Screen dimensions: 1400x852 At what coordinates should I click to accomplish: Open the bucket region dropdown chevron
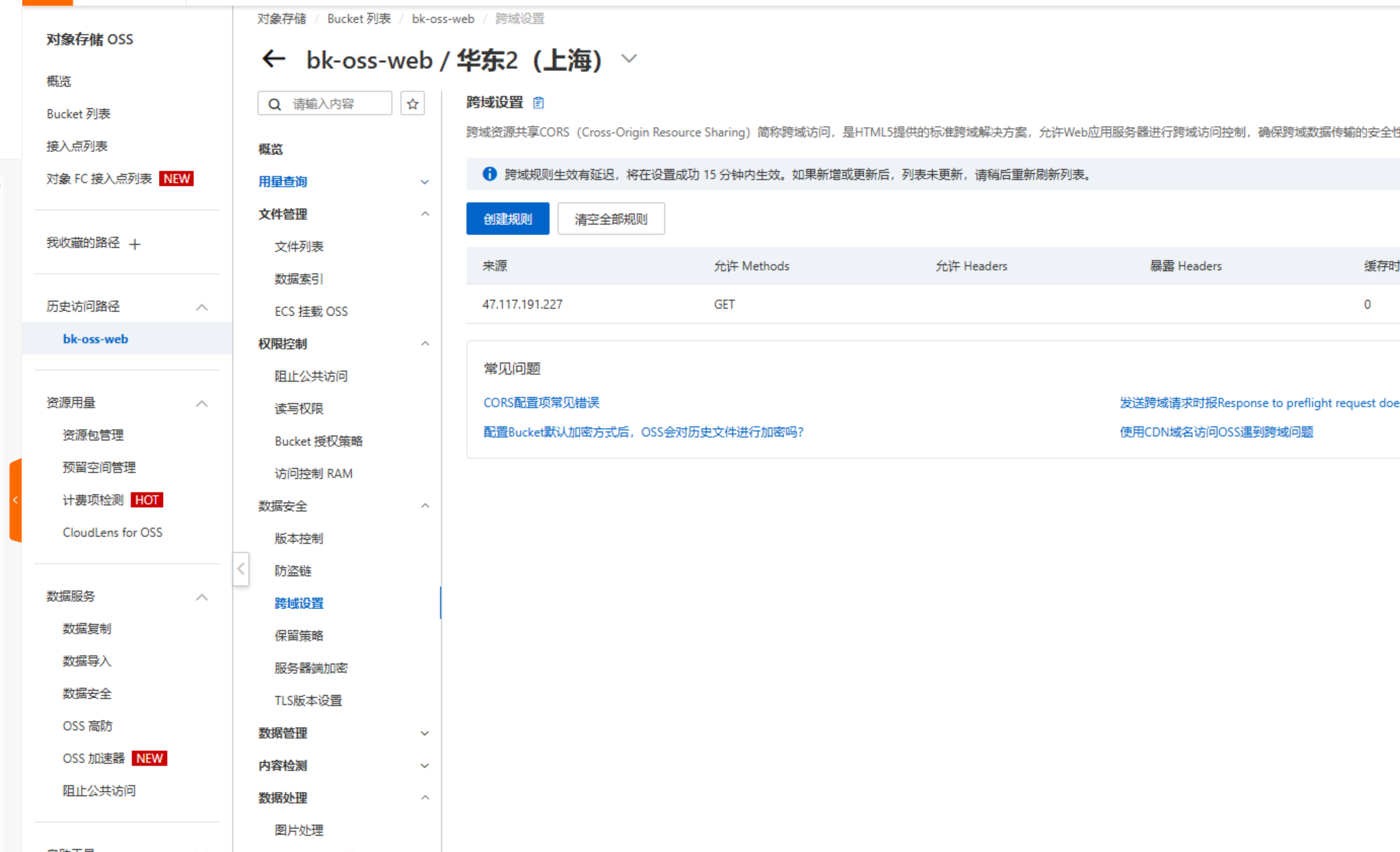click(x=629, y=59)
